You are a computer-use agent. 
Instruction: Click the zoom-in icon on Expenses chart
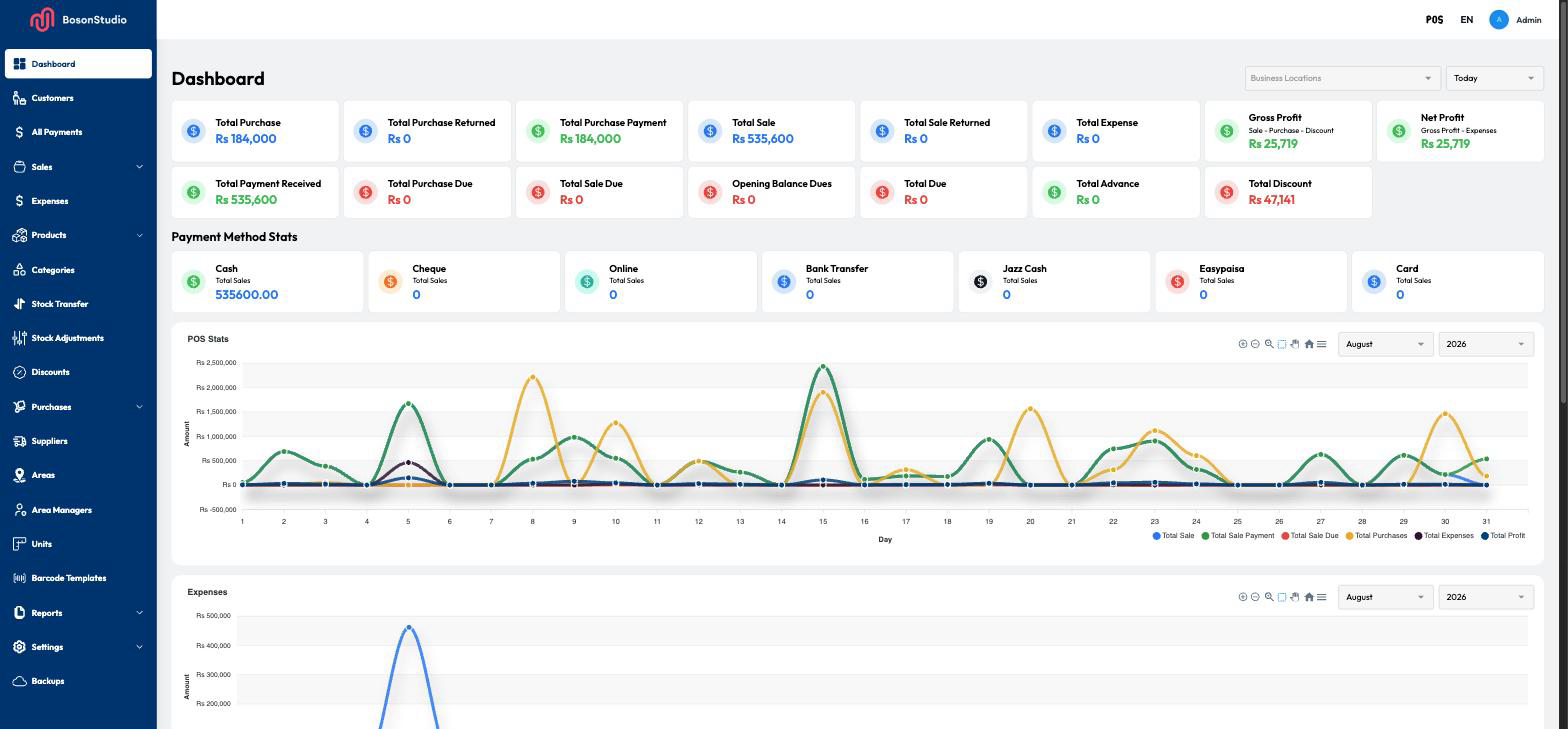click(1243, 597)
